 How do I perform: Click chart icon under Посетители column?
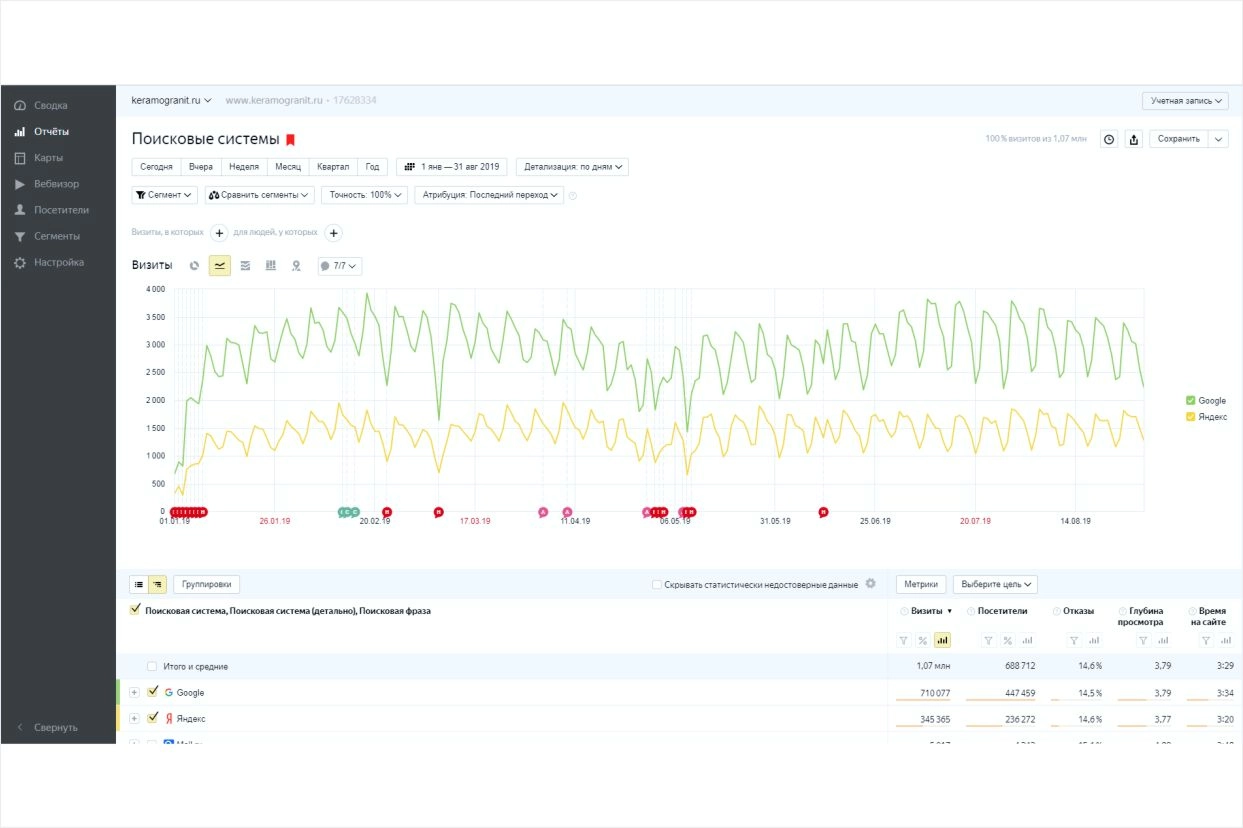click(x=1027, y=640)
